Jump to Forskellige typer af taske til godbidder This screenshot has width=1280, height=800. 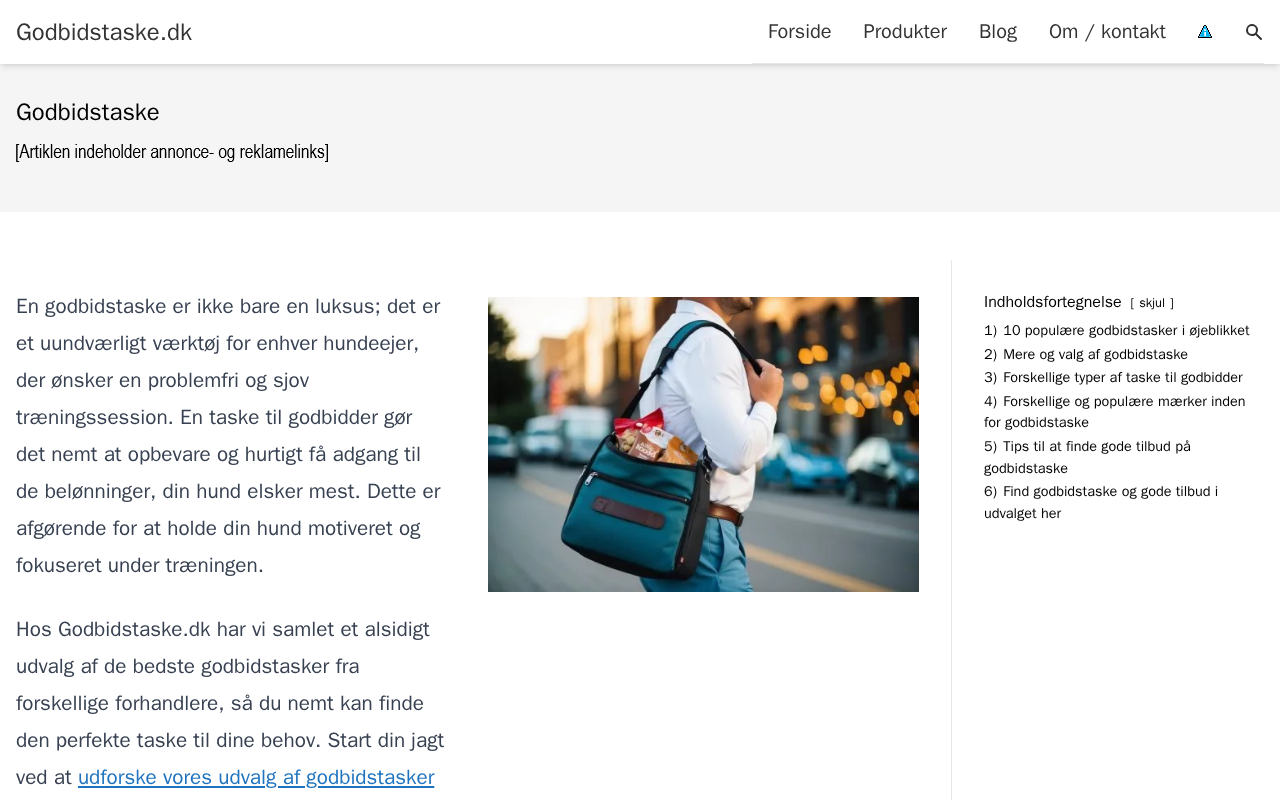tap(1113, 377)
